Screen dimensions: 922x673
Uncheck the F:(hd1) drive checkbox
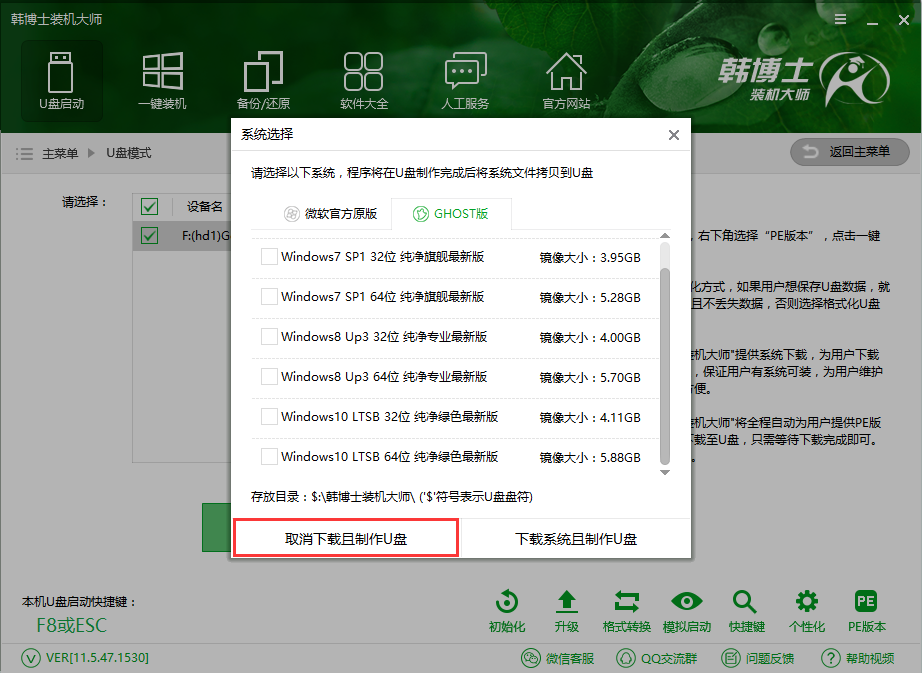pos(149,235)
